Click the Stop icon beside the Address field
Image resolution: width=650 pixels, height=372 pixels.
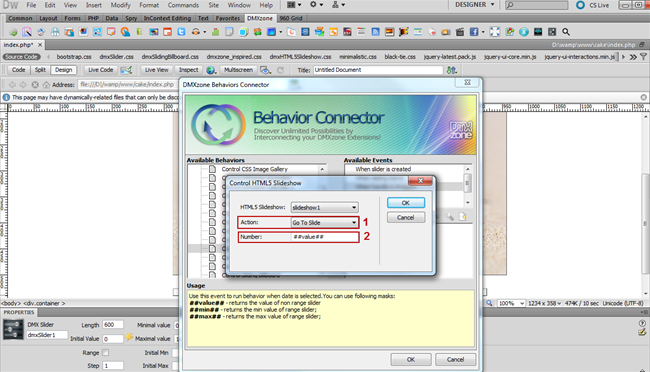(x=35, y=85)
